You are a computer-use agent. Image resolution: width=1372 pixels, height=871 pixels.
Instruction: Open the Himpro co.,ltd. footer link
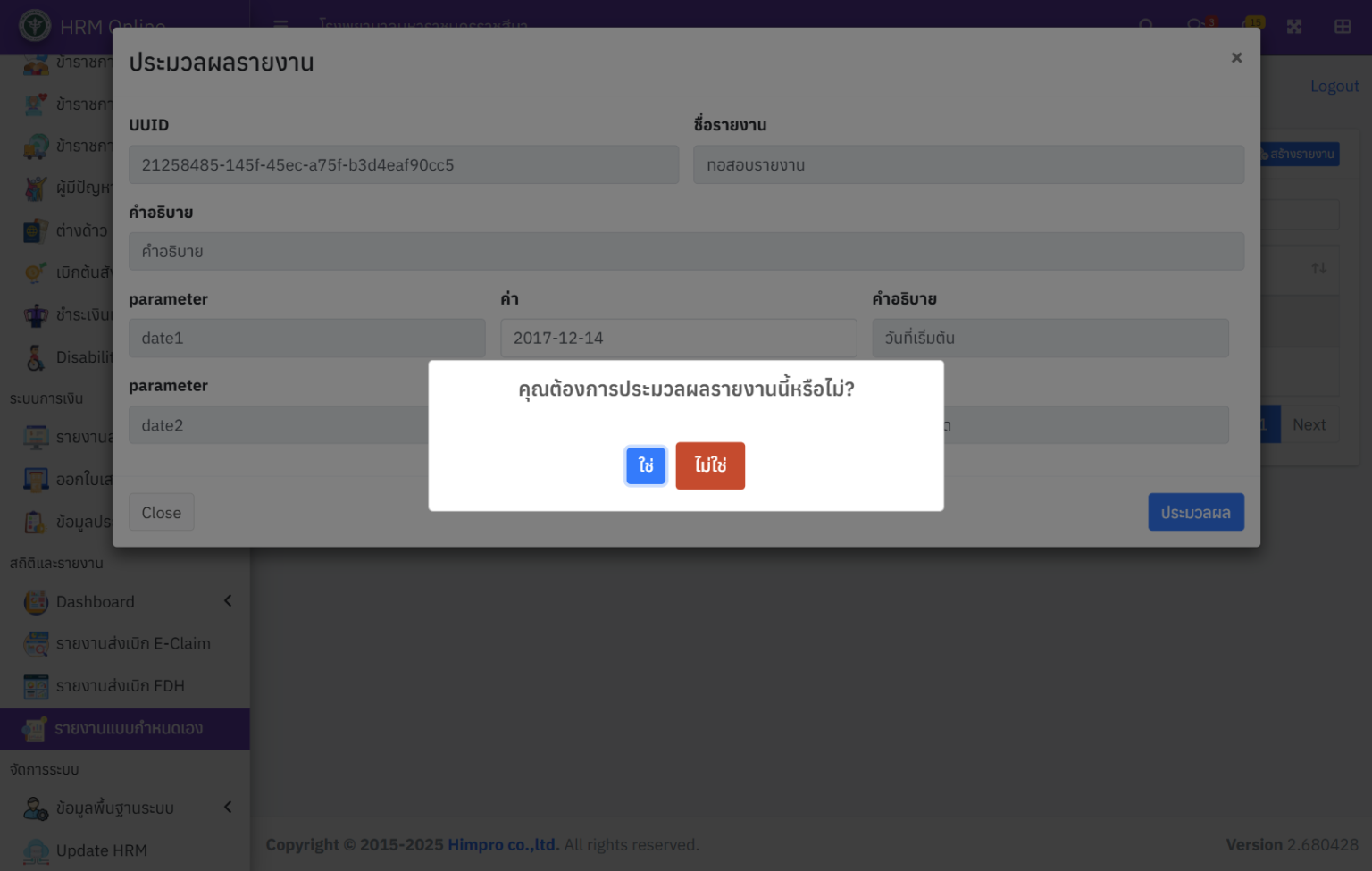click(x=503, y=845)
